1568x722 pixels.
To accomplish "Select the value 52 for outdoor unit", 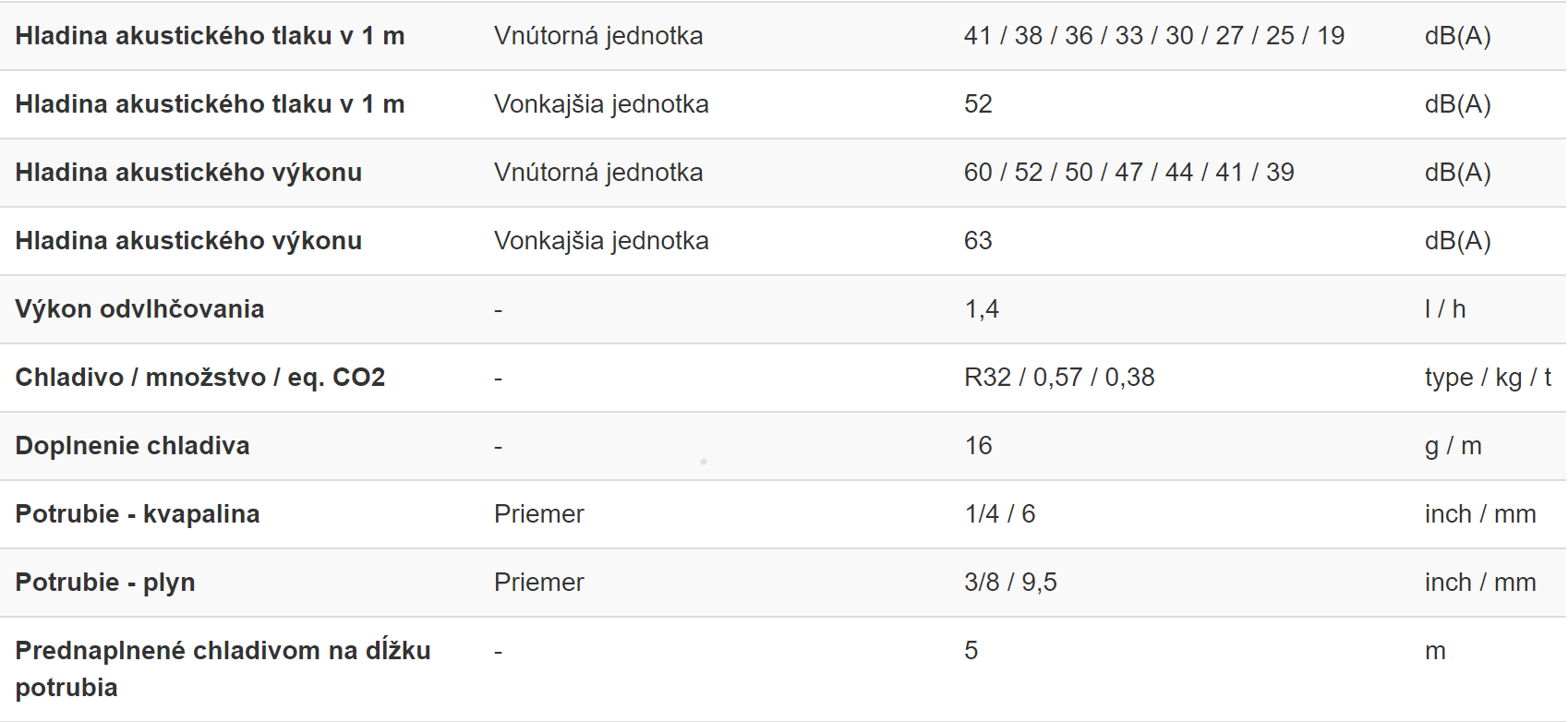I will click(978, 104).
